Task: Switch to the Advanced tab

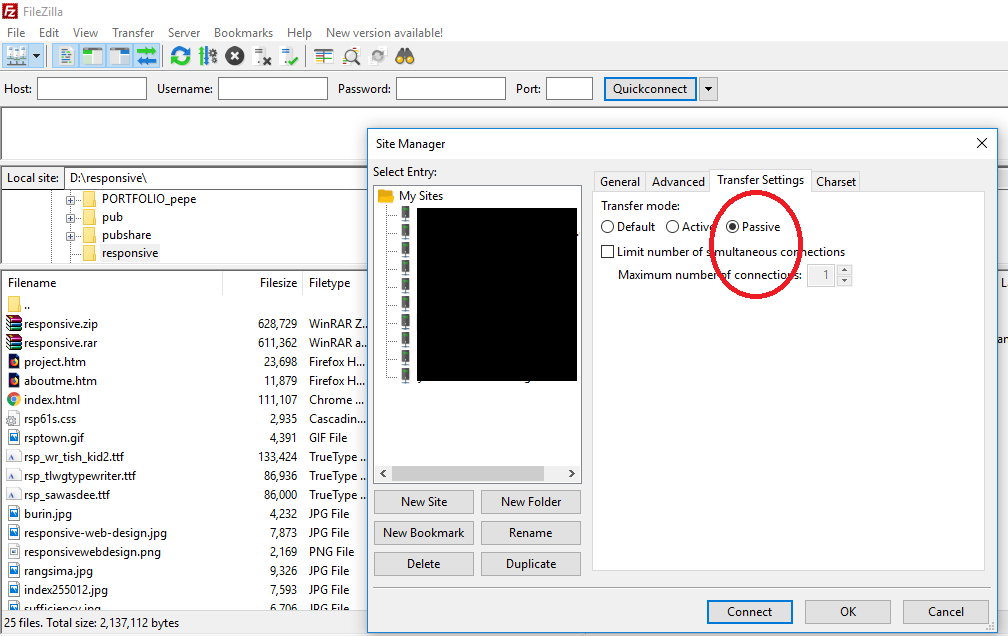Action: tap(678, 181)
